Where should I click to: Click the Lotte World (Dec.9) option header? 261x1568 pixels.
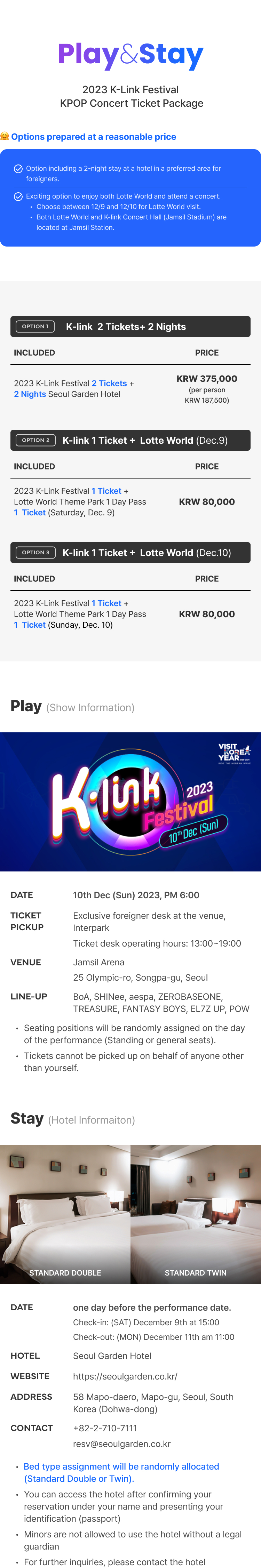[130, 440]
